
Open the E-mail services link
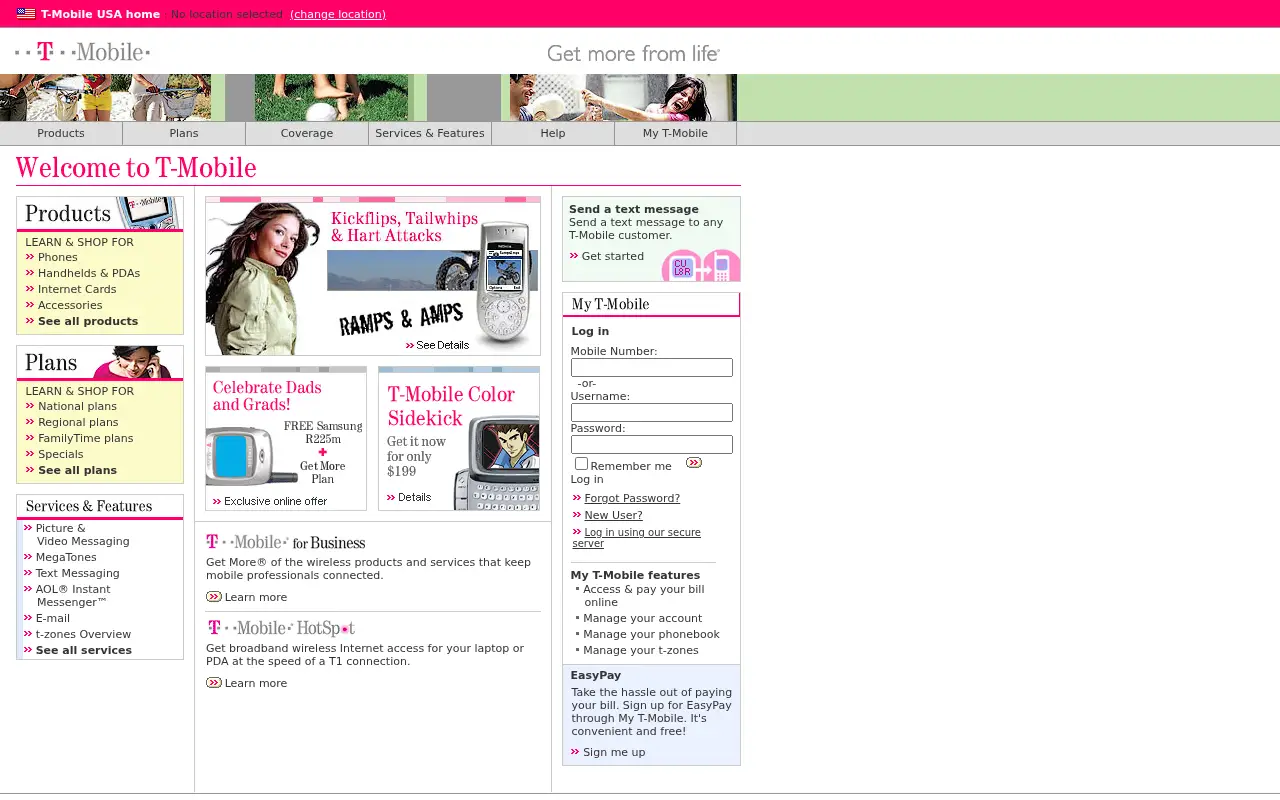(53, 618)
